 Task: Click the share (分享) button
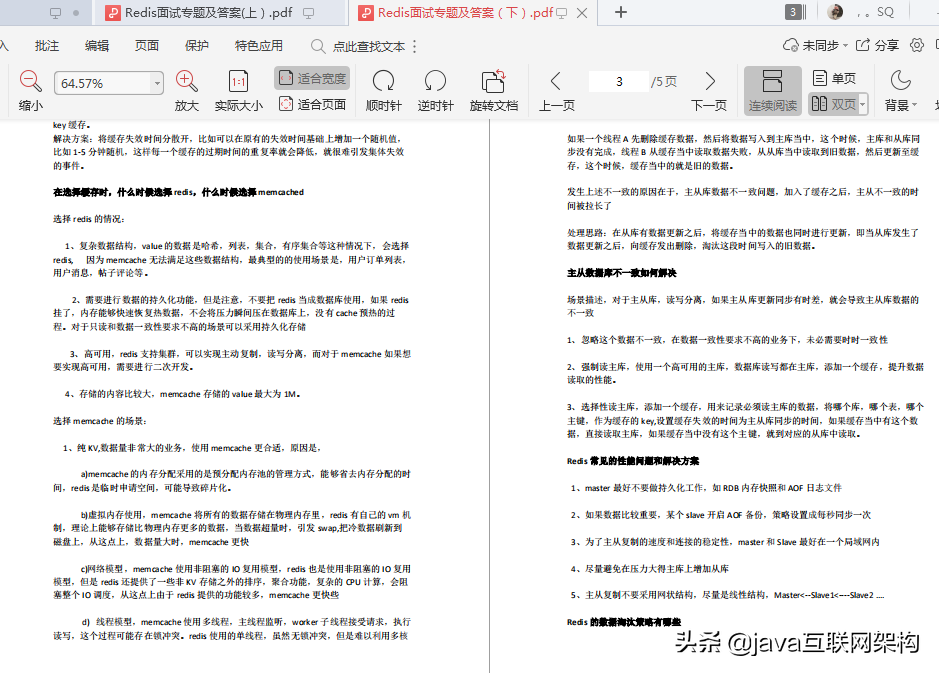coord(877,46)
